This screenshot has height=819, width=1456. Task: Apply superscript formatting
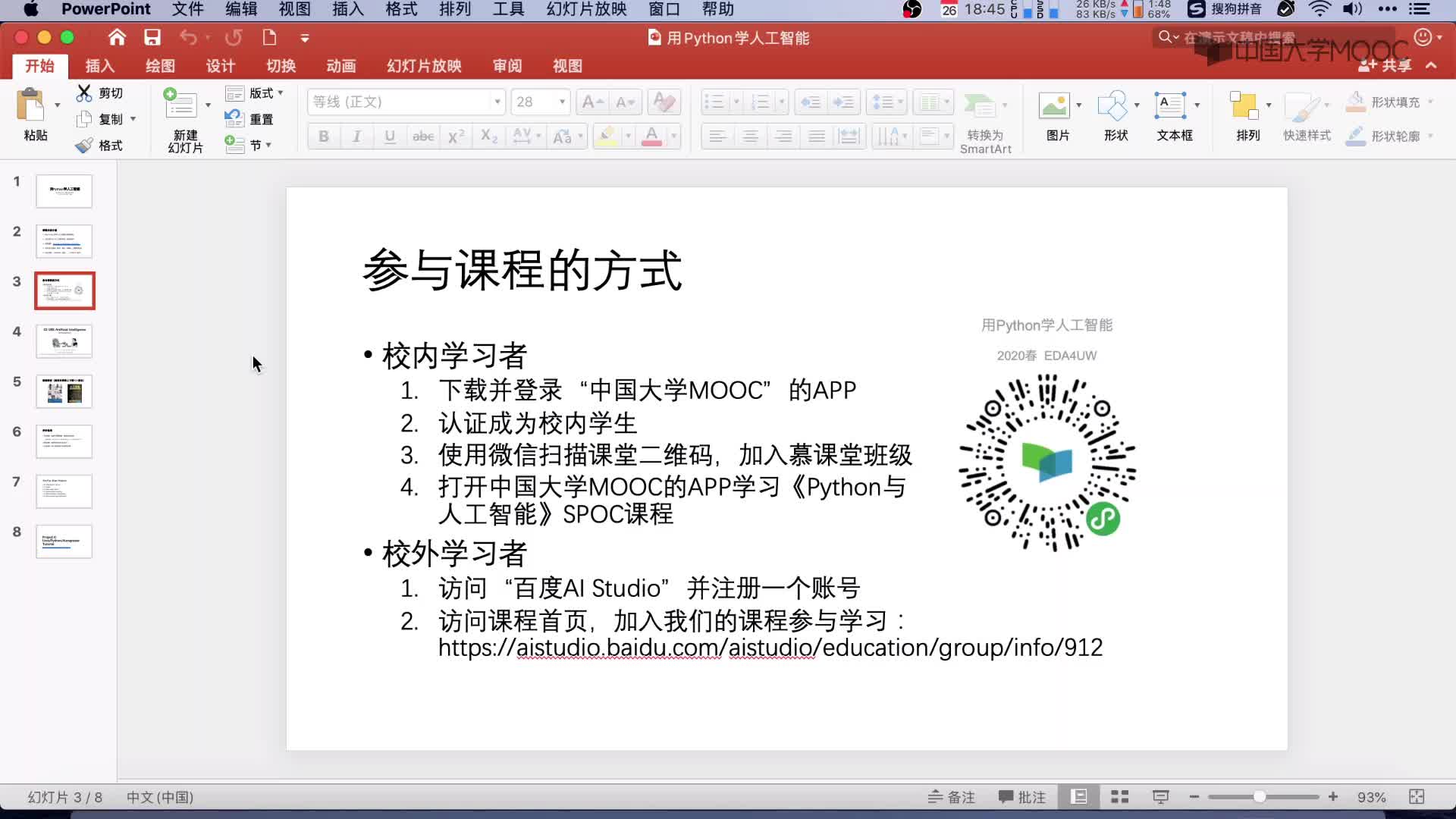tap(456, 136)
